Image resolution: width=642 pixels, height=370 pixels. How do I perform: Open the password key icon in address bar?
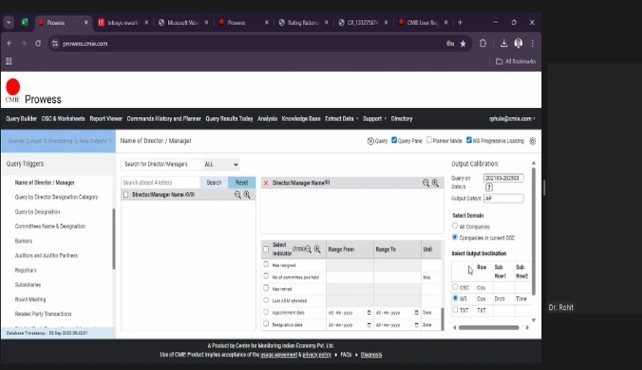coord(450,43)
